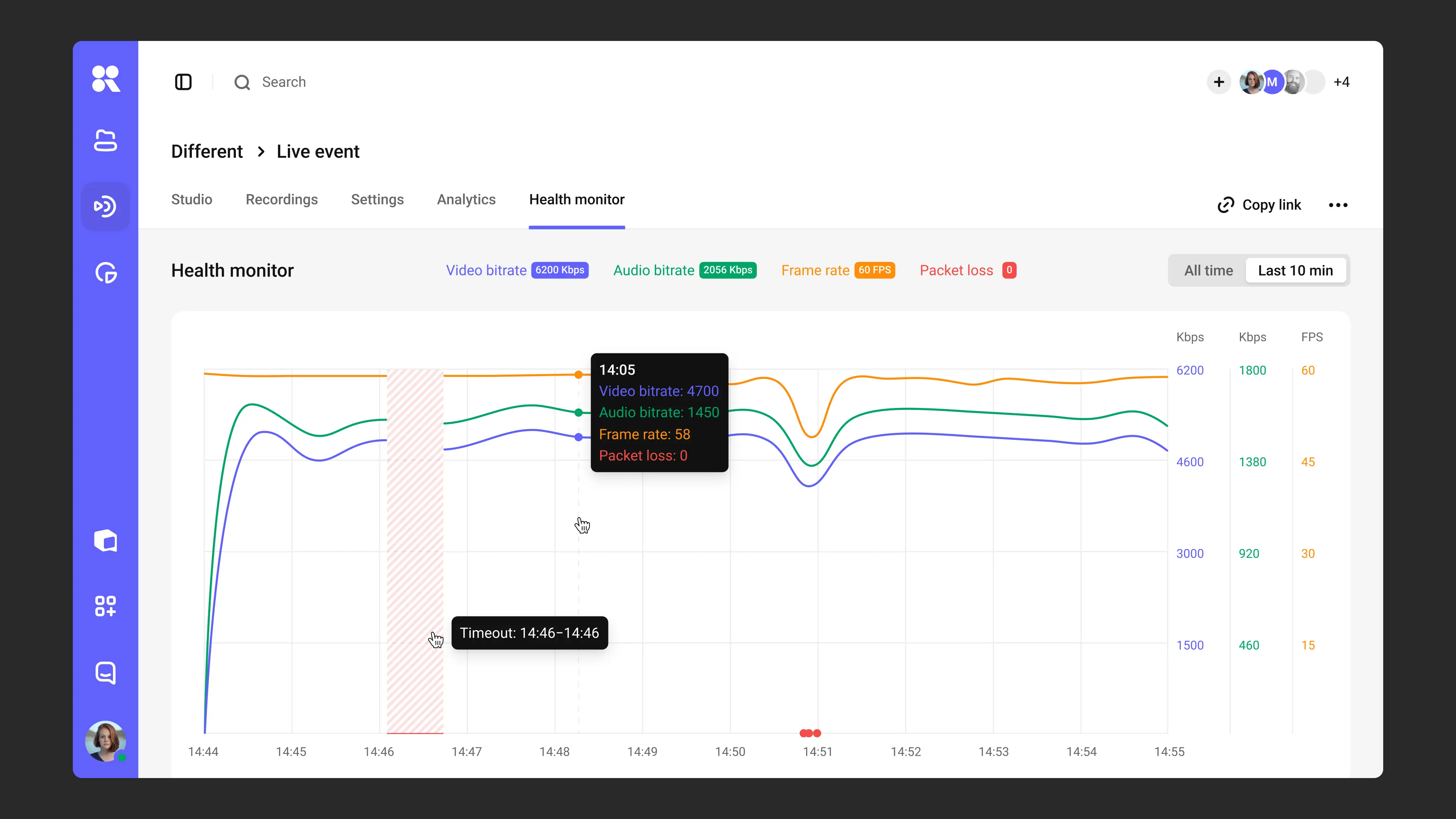Add a member with plus button

click(1219, 82)
